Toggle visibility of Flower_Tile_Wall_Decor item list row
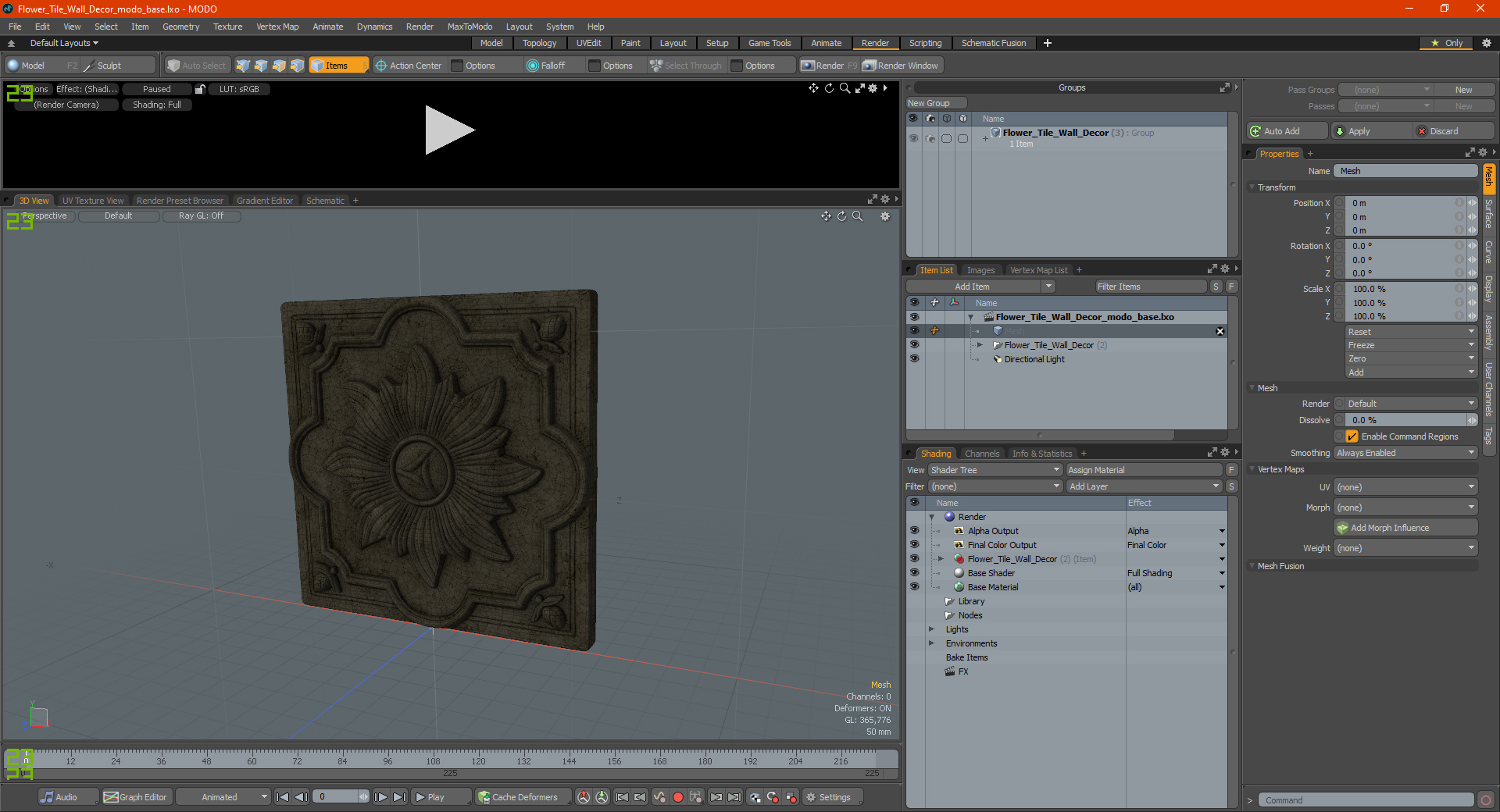The width and height of the screenshot is (1500, 812). pyautogui.click(x=914, y=345)
